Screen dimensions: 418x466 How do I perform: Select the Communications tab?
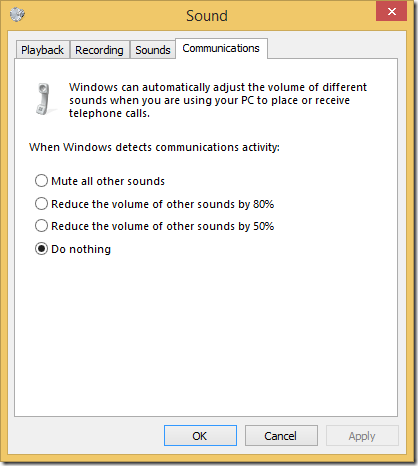coord(221,48)
